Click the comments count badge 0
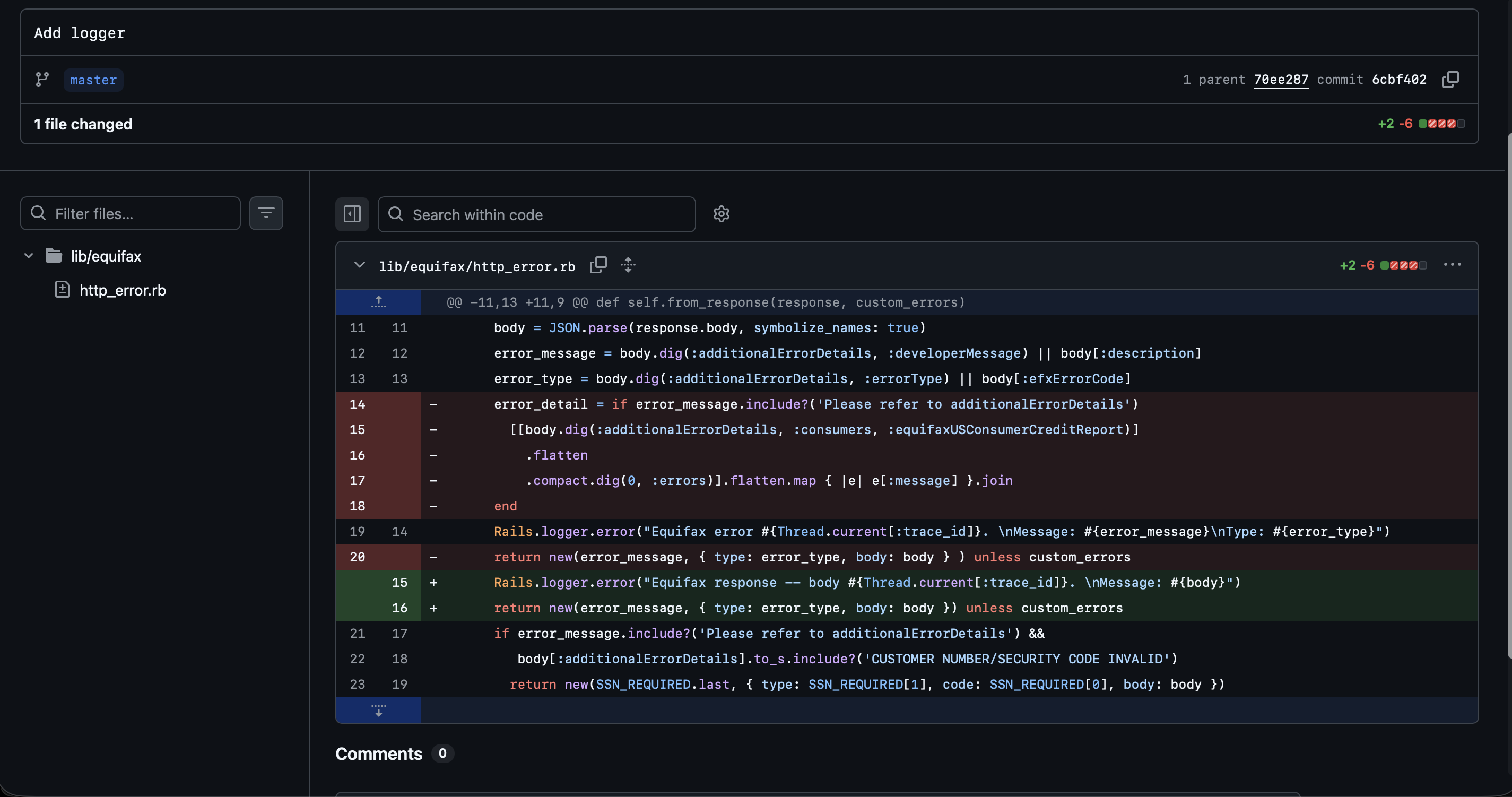This screenshot has width=1512, height=797. point(442,753)
